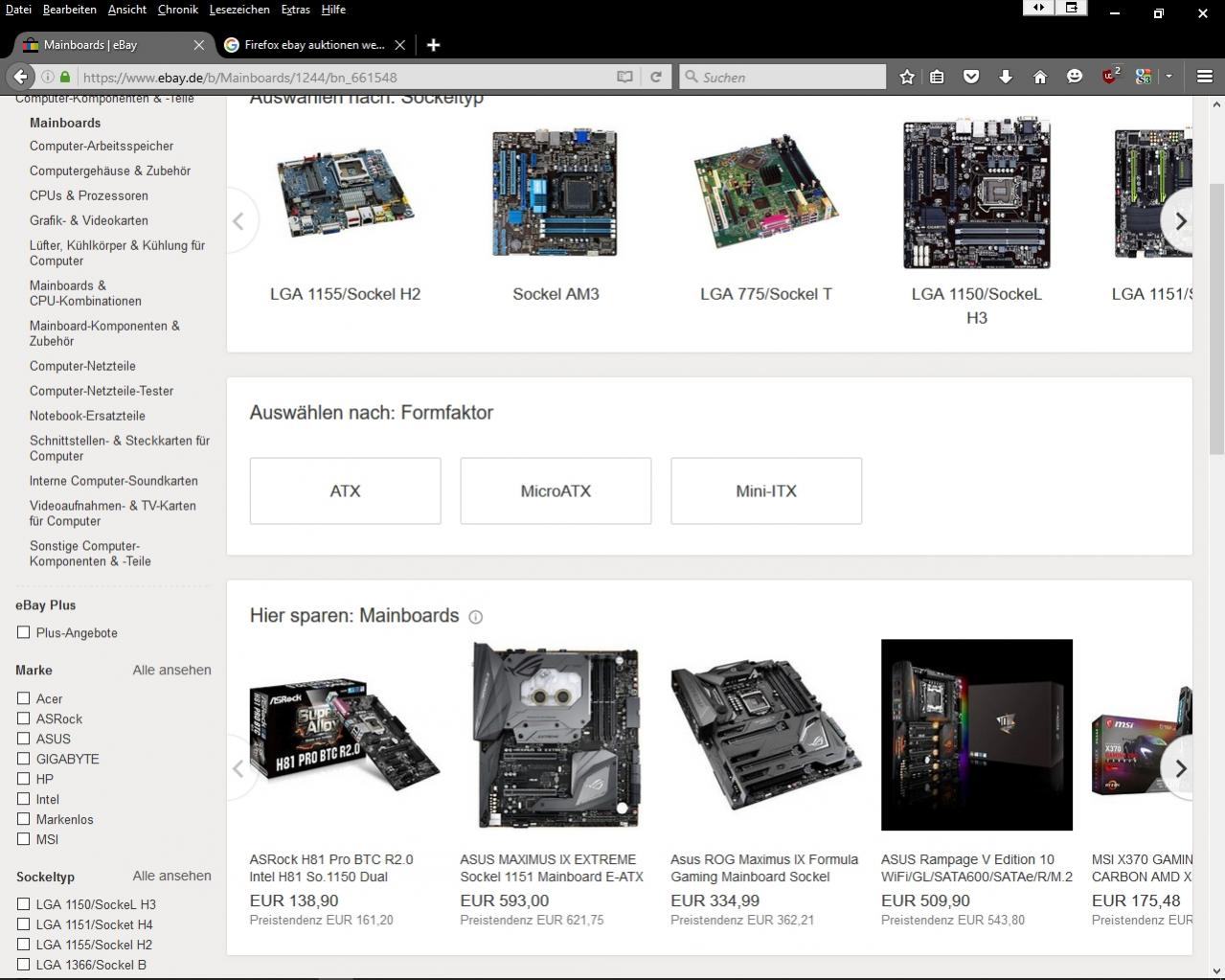Open the Datei menu
Image resolution: width=1225 pixels, height=980 pixels.
18,10
